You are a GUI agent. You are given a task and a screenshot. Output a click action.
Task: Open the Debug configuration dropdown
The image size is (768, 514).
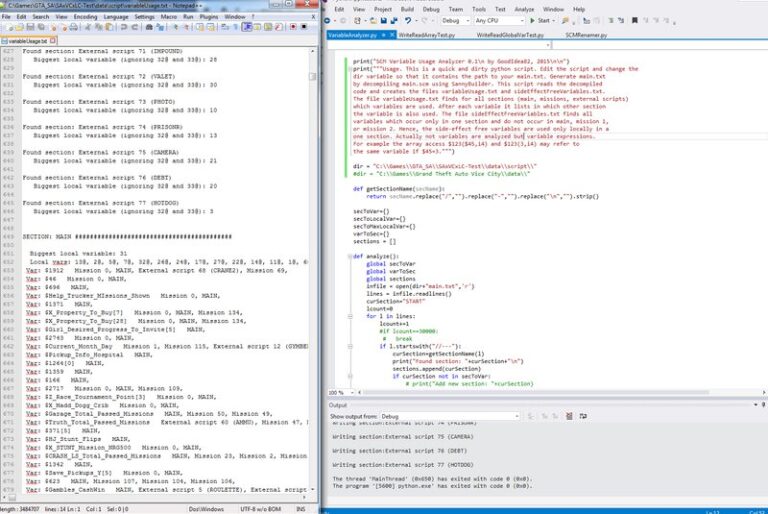(x=455, y=20)
